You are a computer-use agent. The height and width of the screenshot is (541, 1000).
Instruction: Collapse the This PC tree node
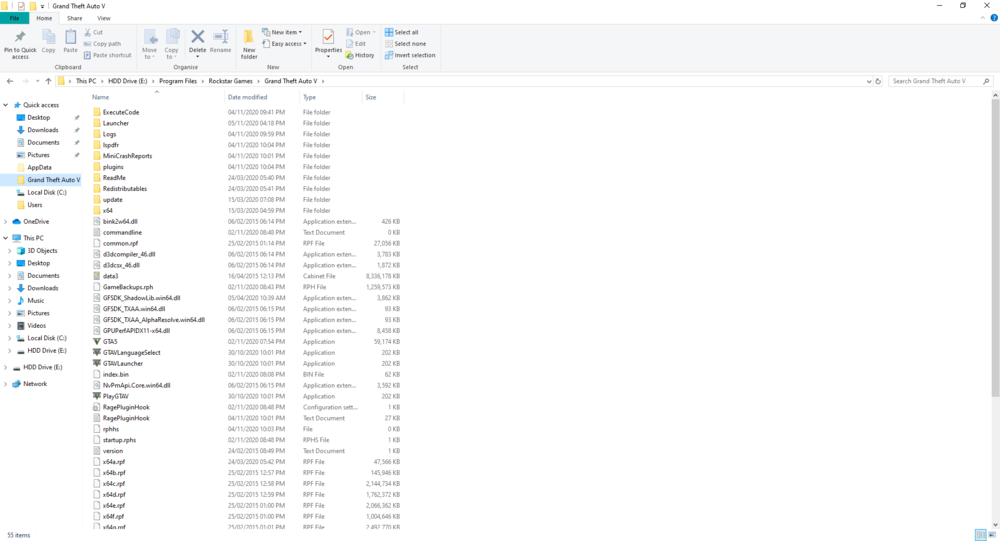pyautogui.click(x=6, y=238)
